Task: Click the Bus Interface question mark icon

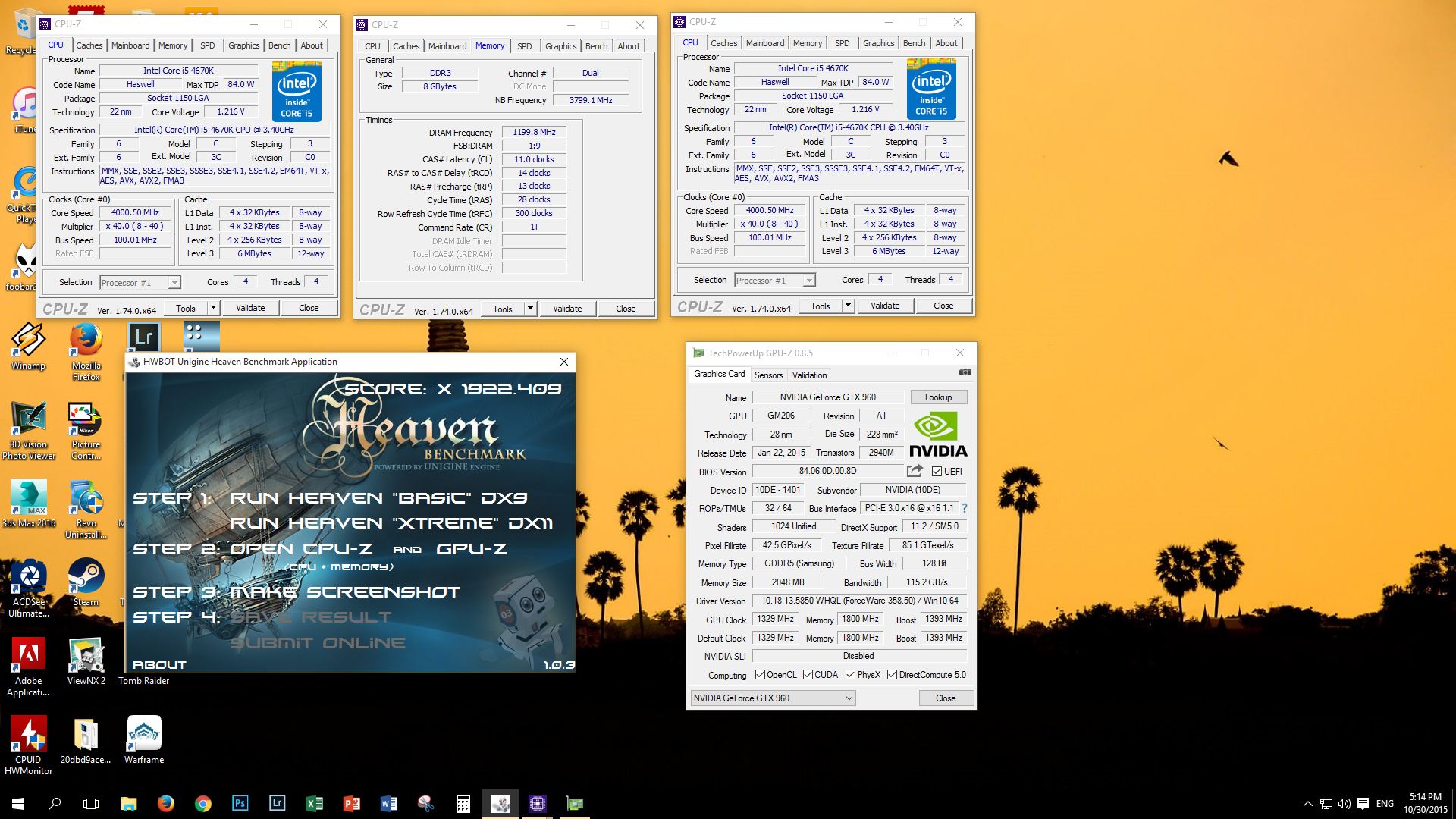Action: click(x=965, y=508)
